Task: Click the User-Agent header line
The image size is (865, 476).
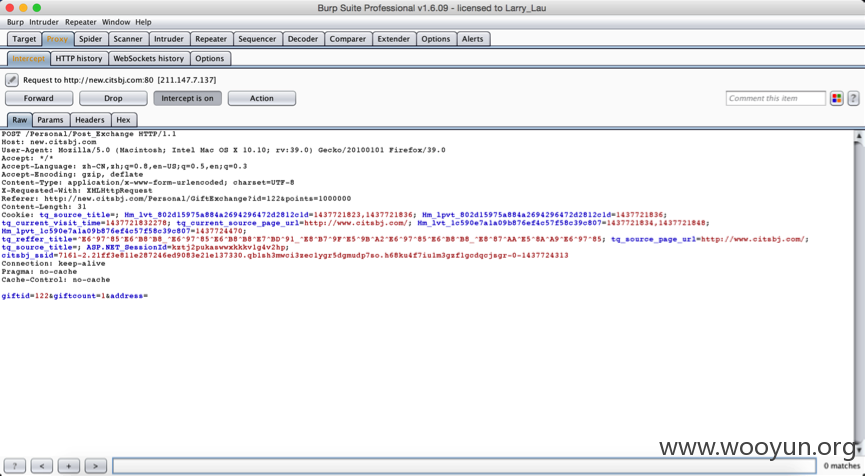Action: [223, 150]
